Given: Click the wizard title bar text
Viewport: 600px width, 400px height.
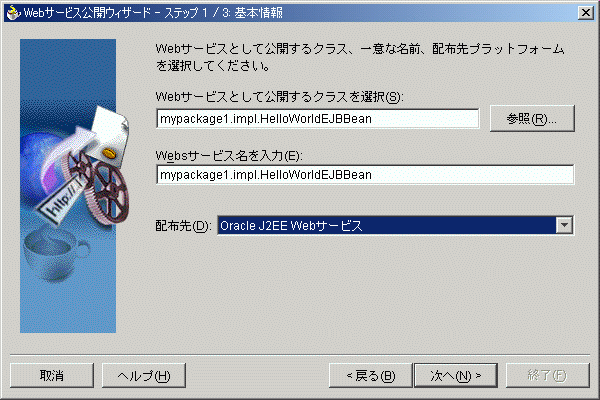Looking at the screenshot, I should (x=153, y=13).
